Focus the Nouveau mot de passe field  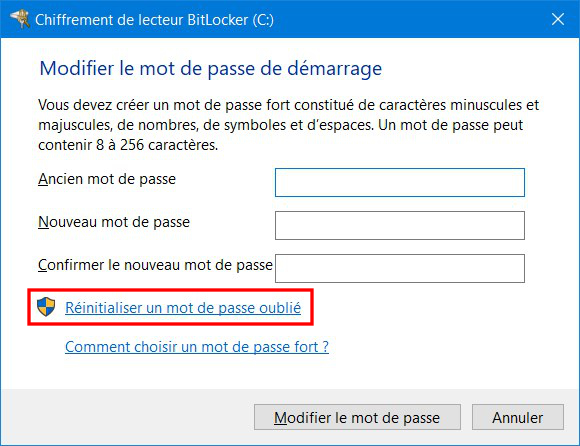tap(400, 225)
